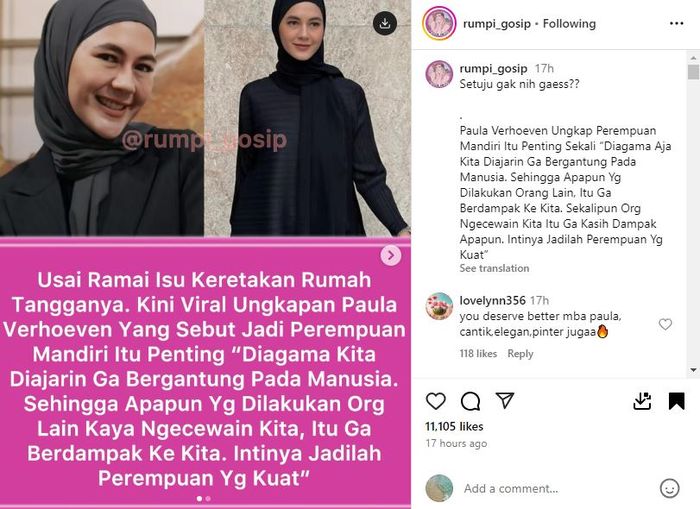Screen dimensions: 700x509
Task: Click the comments scrollbar down arrow
Action: pos(693,370)
